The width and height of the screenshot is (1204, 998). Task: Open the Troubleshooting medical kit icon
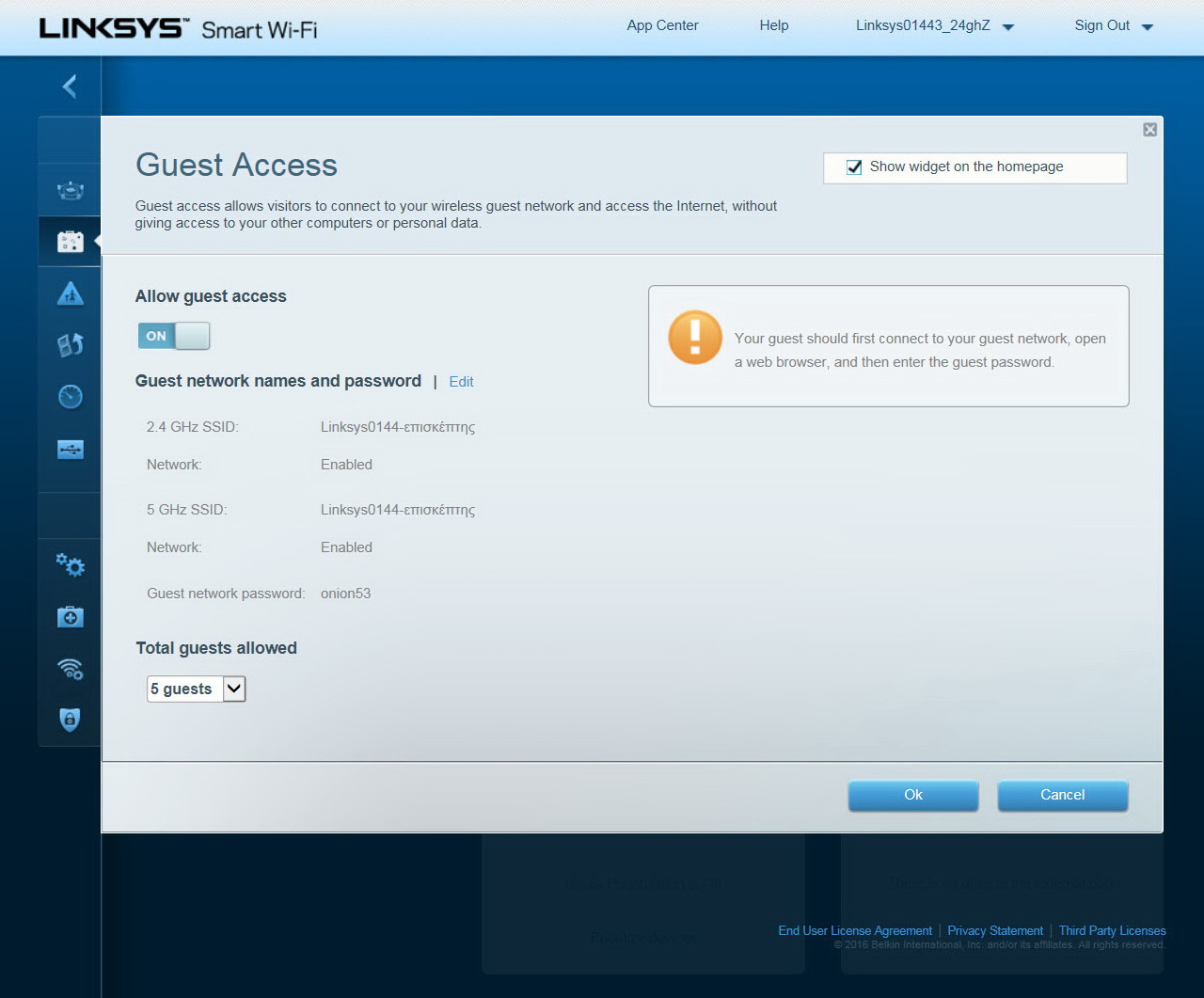[x=71, y=617]
